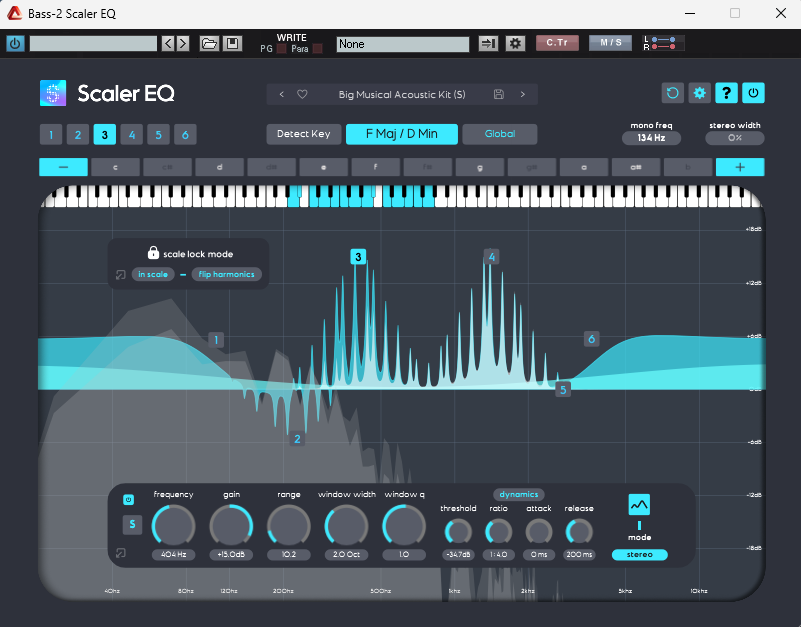Click the frequency knob
The width and height of the screenshot is (801, 627).
(174, 526)
